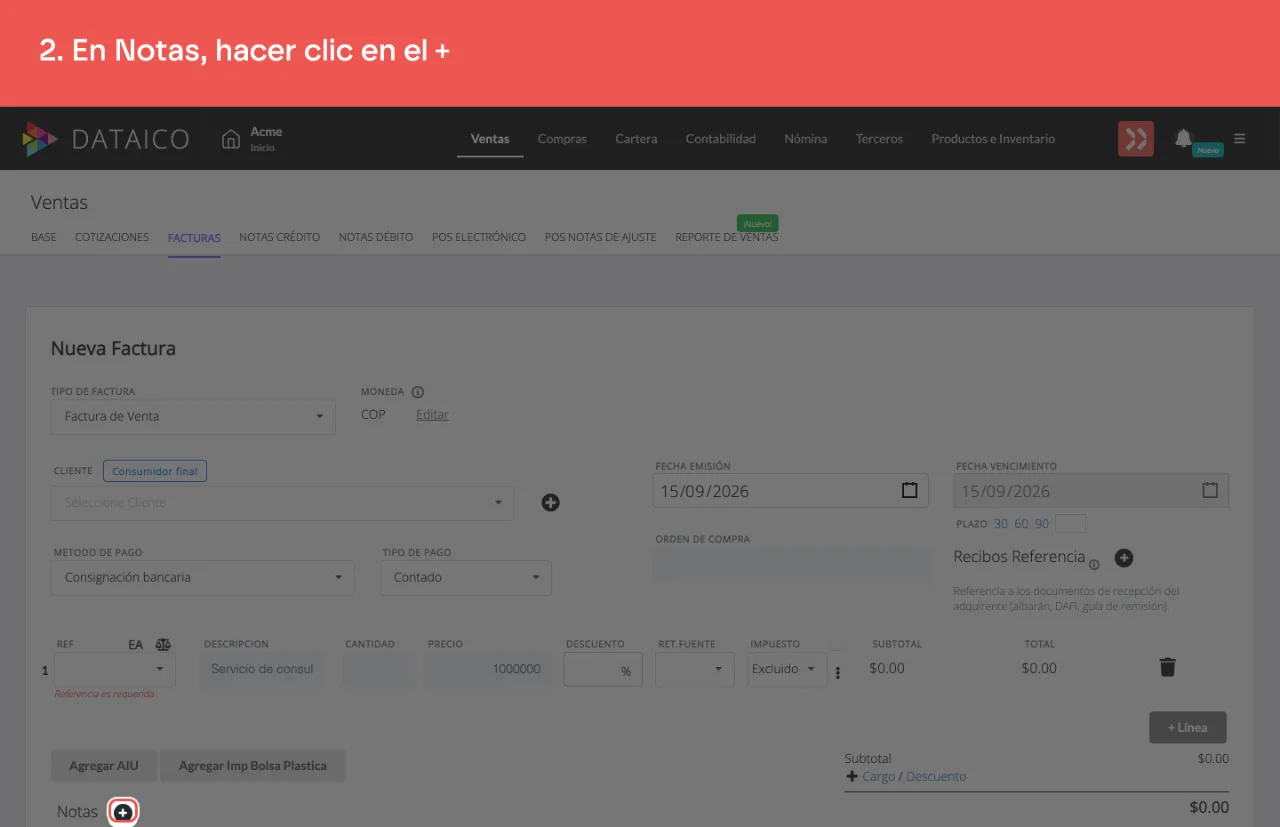Viewport: 1280px width, 827px height.
Task: Open the Ret. Fuente dropdown
Action: [695, 669]
